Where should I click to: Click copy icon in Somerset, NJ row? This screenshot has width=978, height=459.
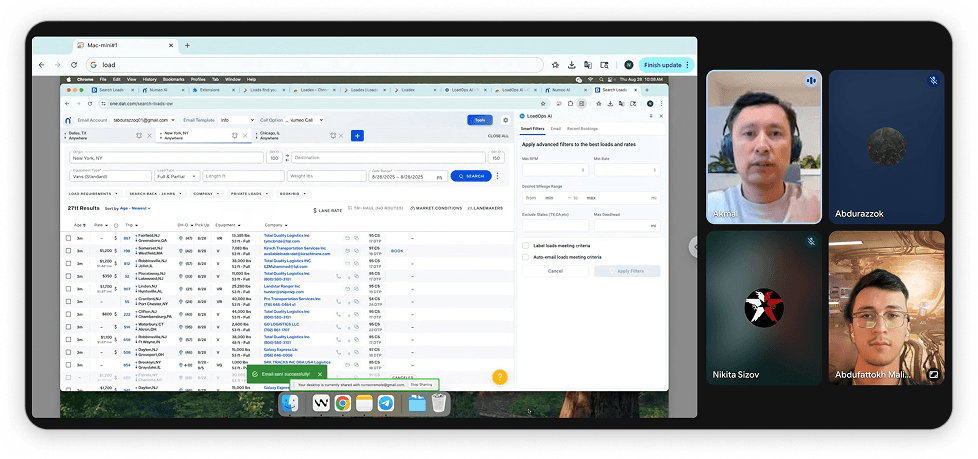[x=357, y=250]
